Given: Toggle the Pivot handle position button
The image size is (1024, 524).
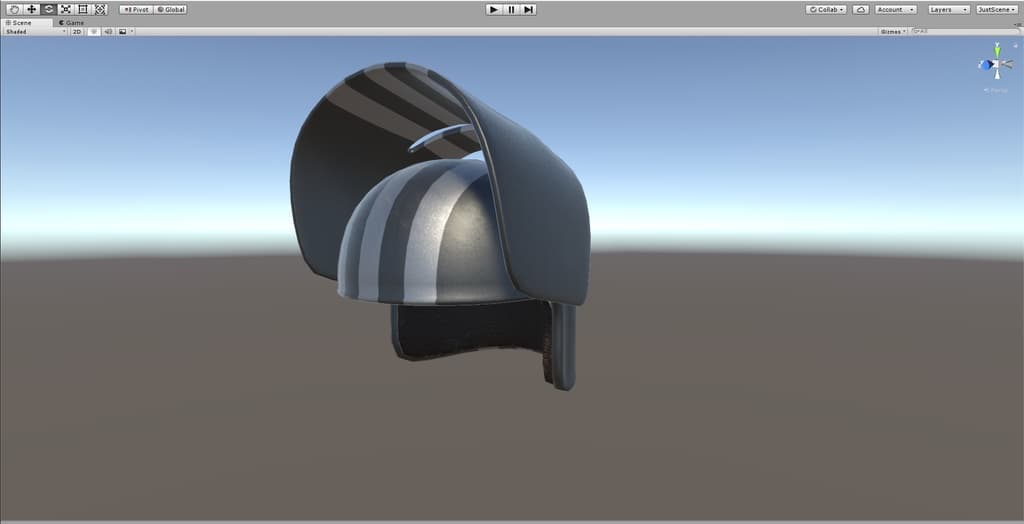Looking at the screenshot, I should (135, 9).
